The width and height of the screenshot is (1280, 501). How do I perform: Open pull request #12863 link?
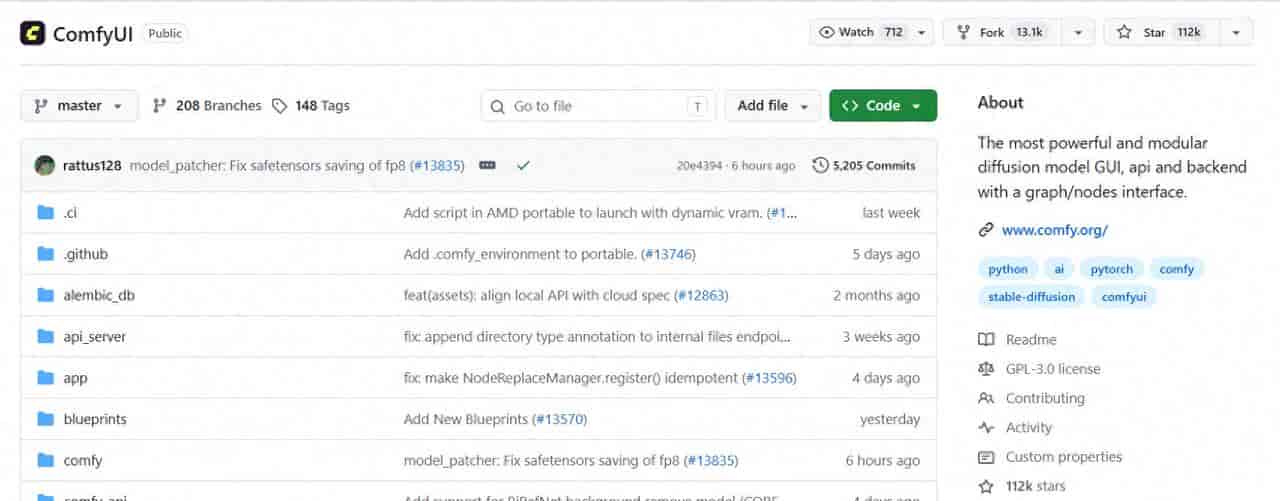(703, 295)
